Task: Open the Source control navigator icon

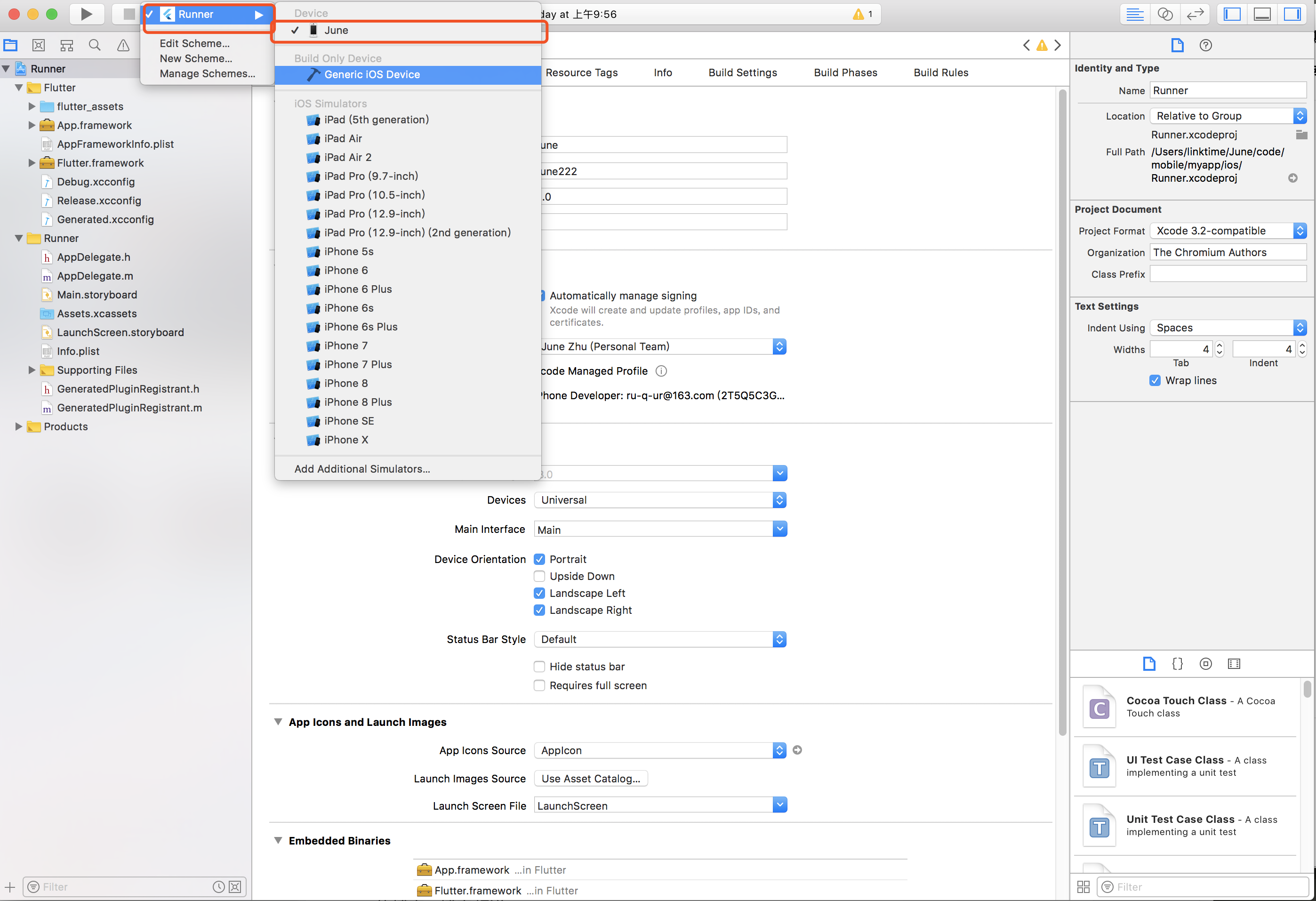Action: 39,45
